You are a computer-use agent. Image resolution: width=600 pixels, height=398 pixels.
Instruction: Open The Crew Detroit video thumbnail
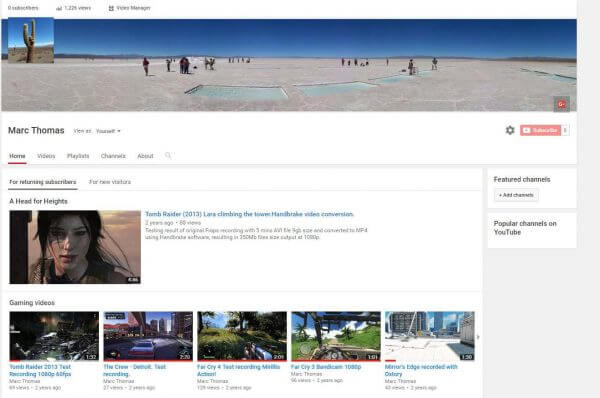[x=148, y=336]
